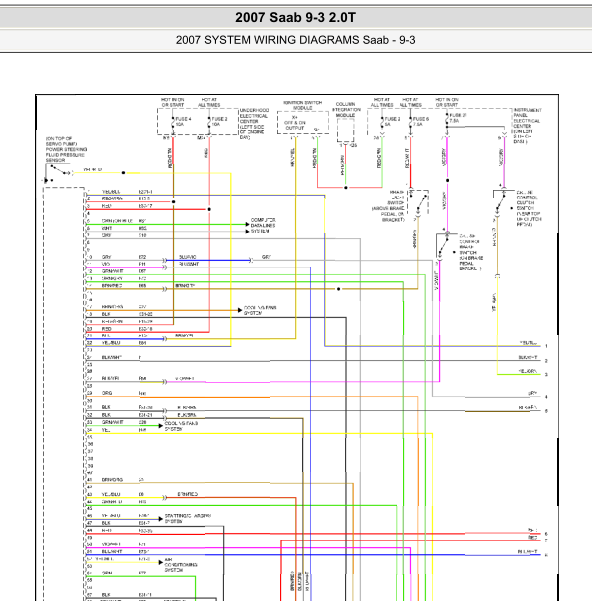Click the 'E24-21' connector code on pin 32
Image resolution: width=592 pixels, height=601 pixels.
(146, 415)
